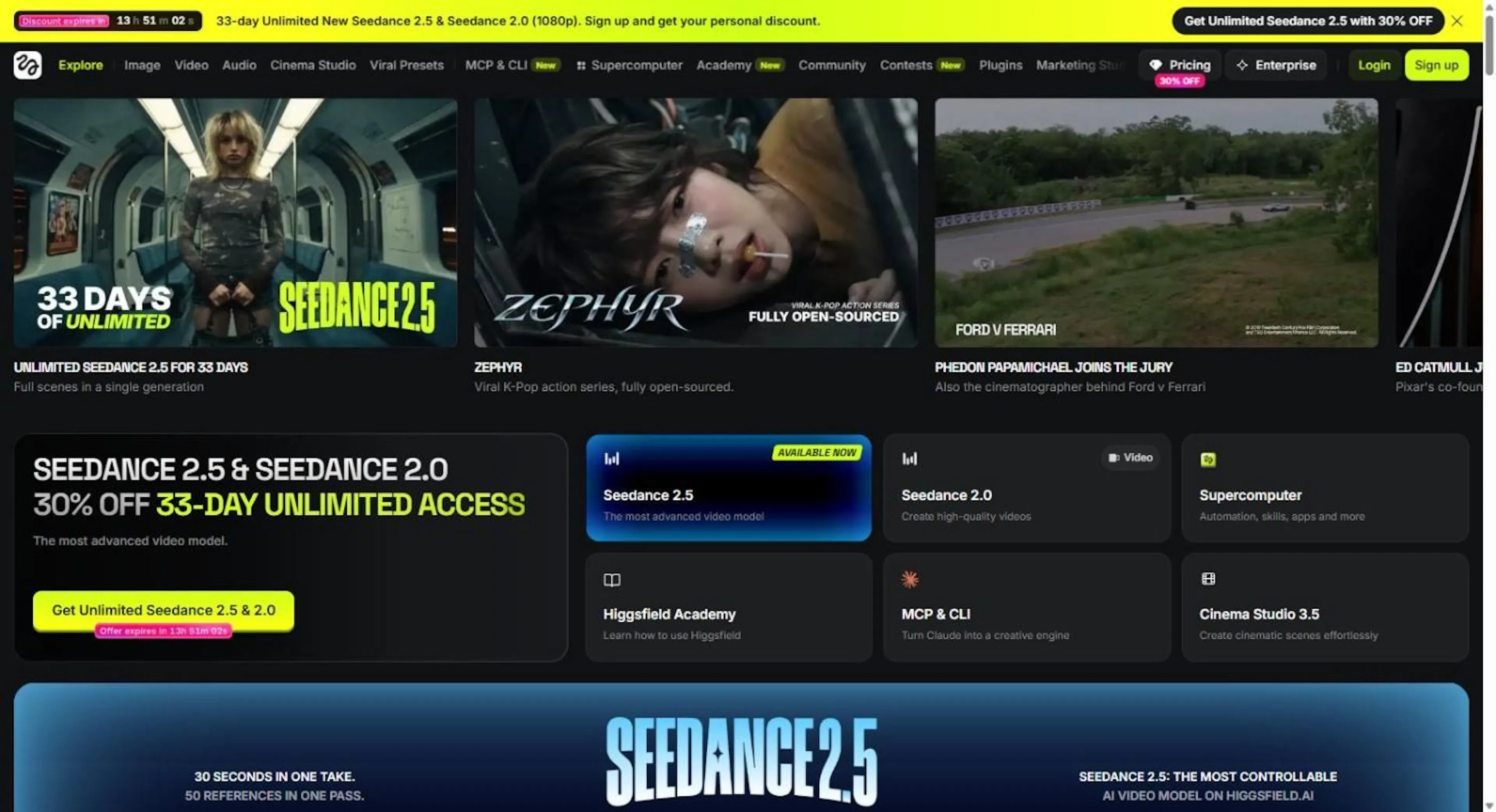Viewport: 1496px width, 812px height.
Task: Open the Cinema Studio 3.5 card title
Action: click(1259, 614)
